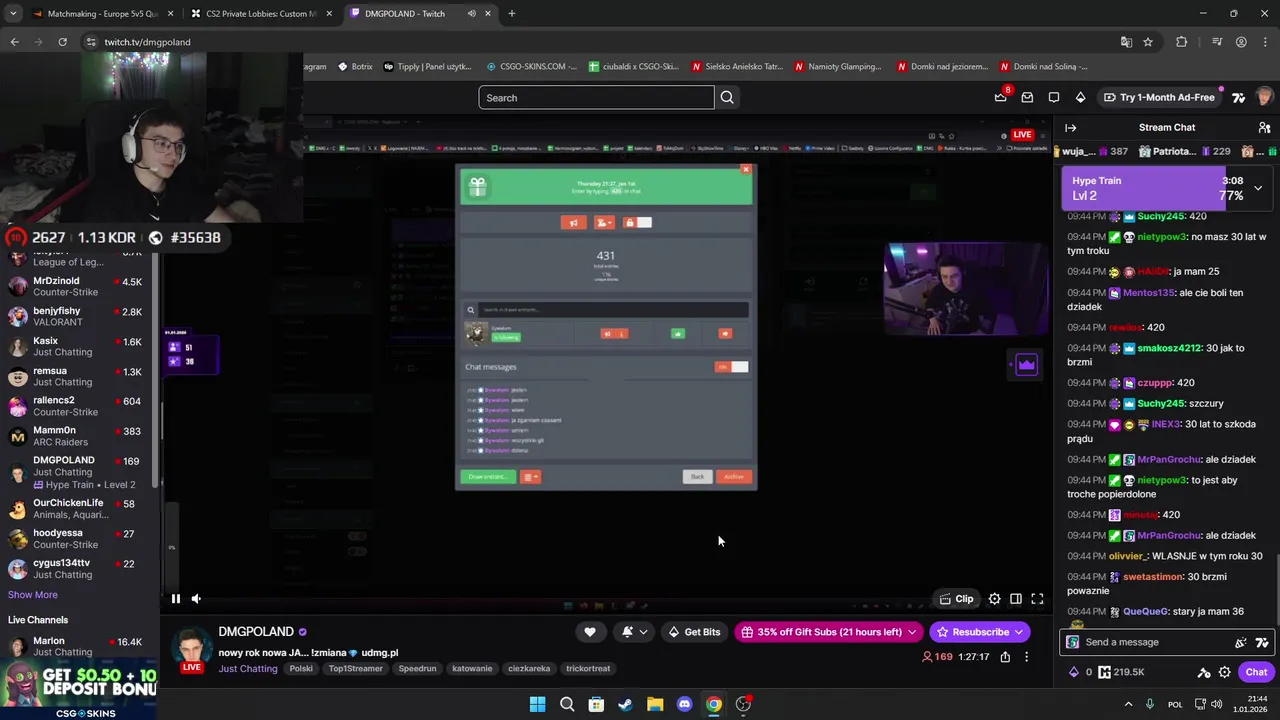Viewport: 1280px width, 720px height.
Task: Open notifications inbox icon in header
Action: point(1027,97)
